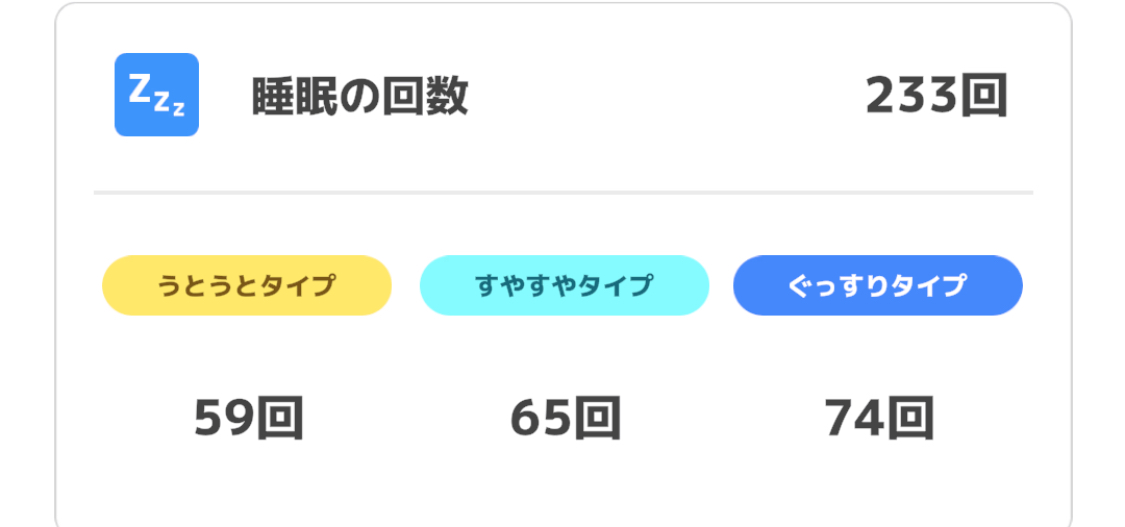Select the yellow うとうとタイプ badge
1125x527 pixels.
tap(247, 285)
